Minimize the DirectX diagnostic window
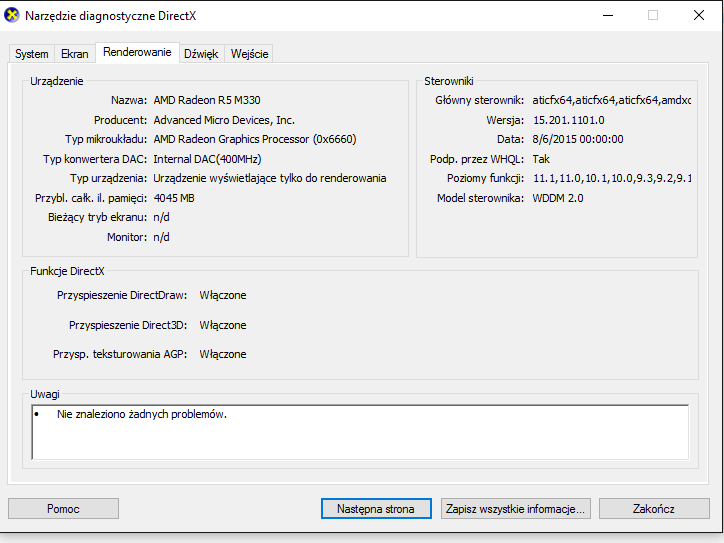 [608, 15]
